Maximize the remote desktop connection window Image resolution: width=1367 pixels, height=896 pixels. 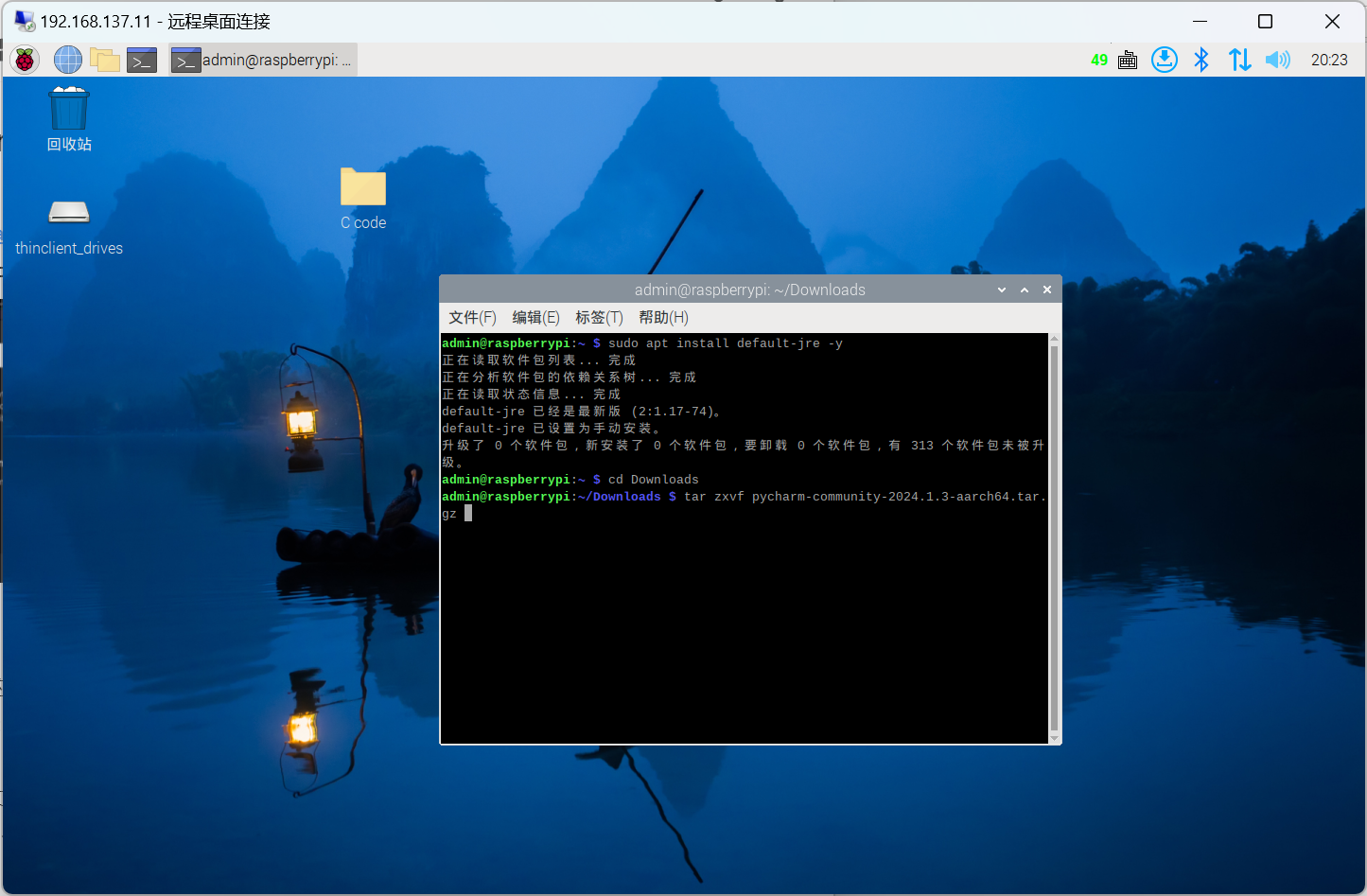(x=1265, y=21)
